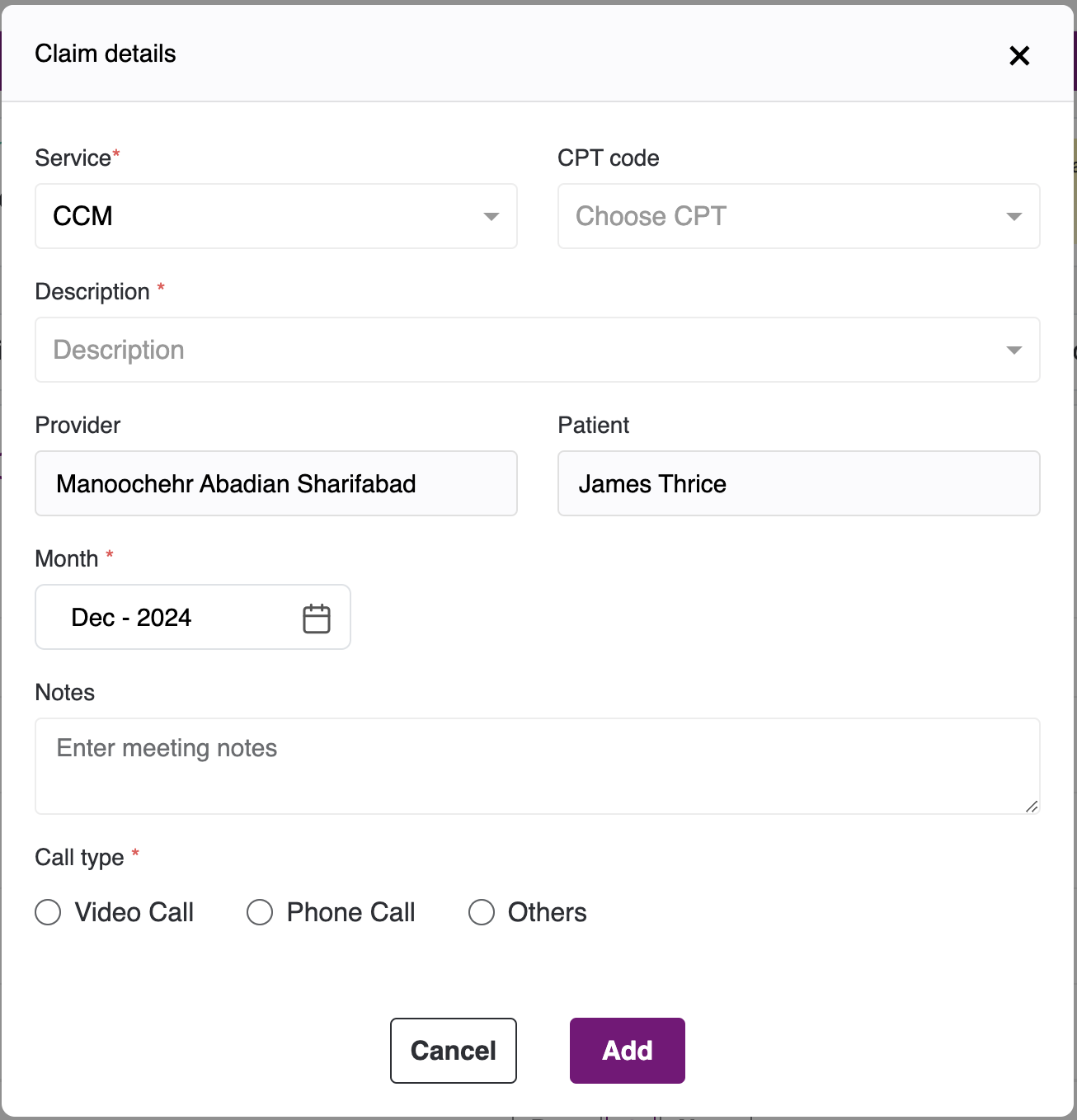Click the CPT code dropdown arrow
This screenshot has height=1120, width=1077.
coord(1014,217)
